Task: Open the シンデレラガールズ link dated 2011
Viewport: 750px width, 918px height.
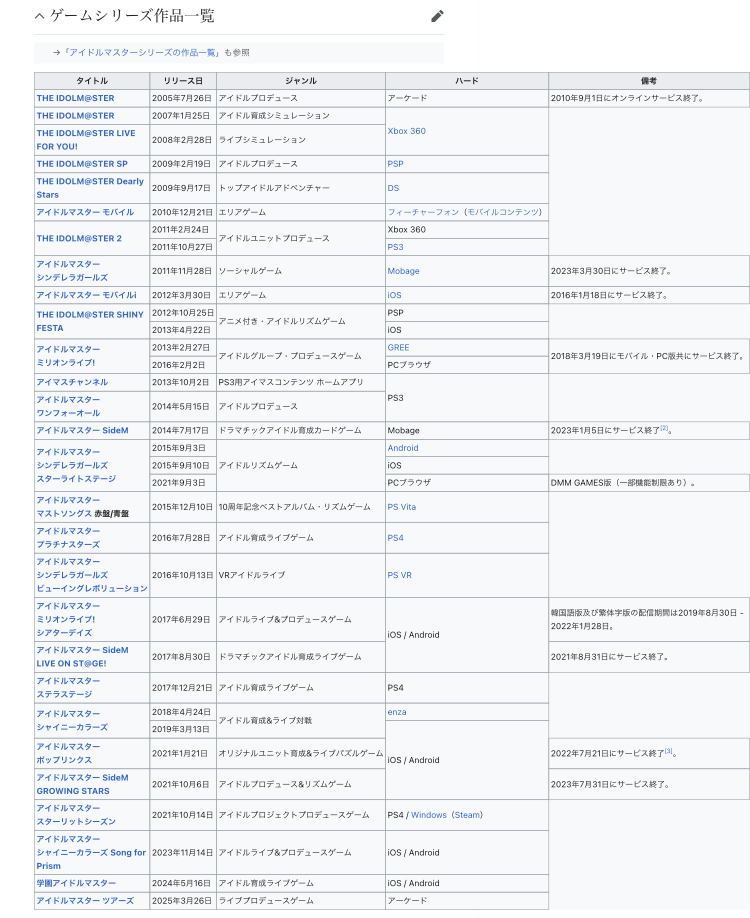Action: tap(73, 271)
